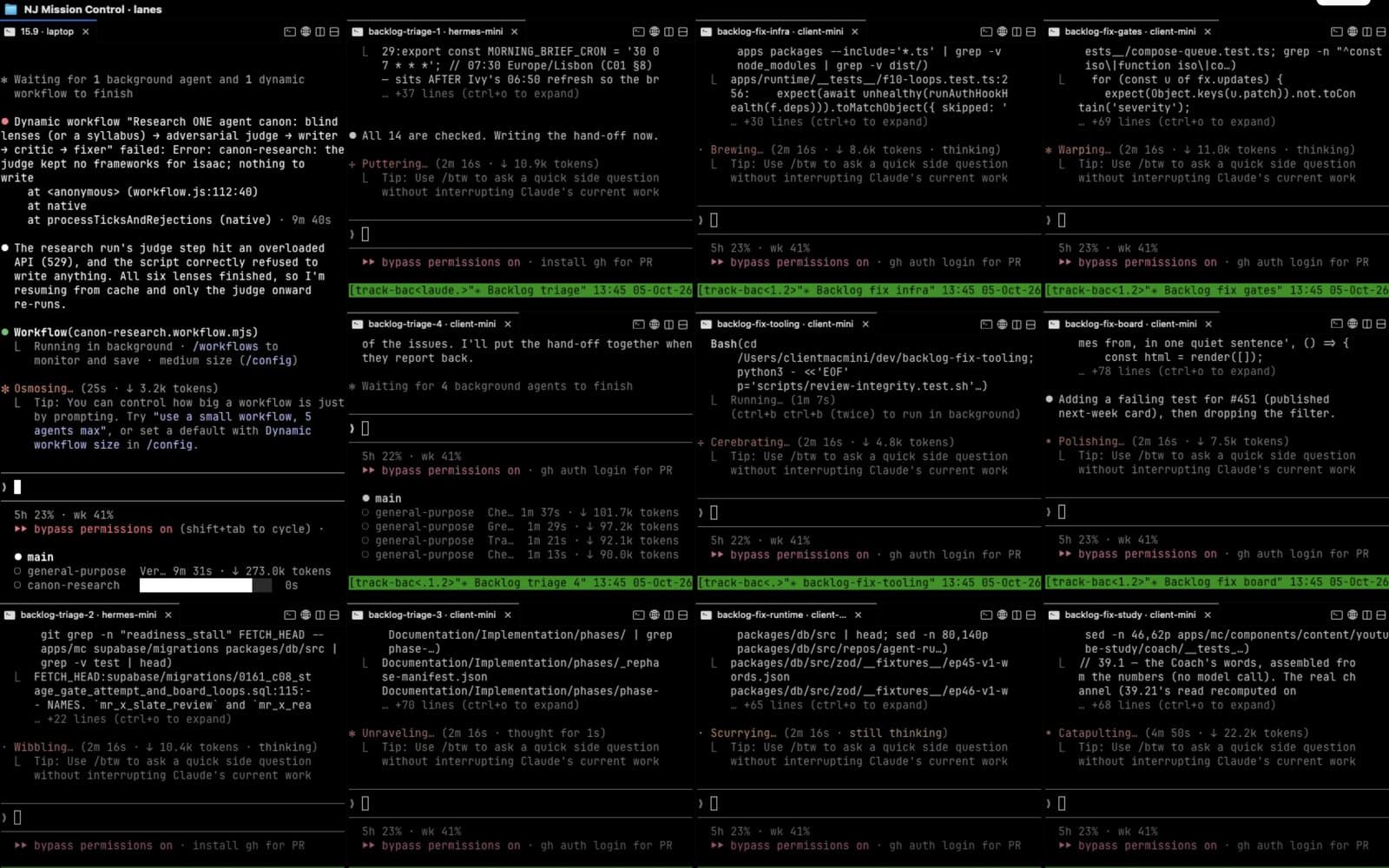
Task: Focus prompt input in 15.9 laptop pane
Action: click(x=174, y=487)
